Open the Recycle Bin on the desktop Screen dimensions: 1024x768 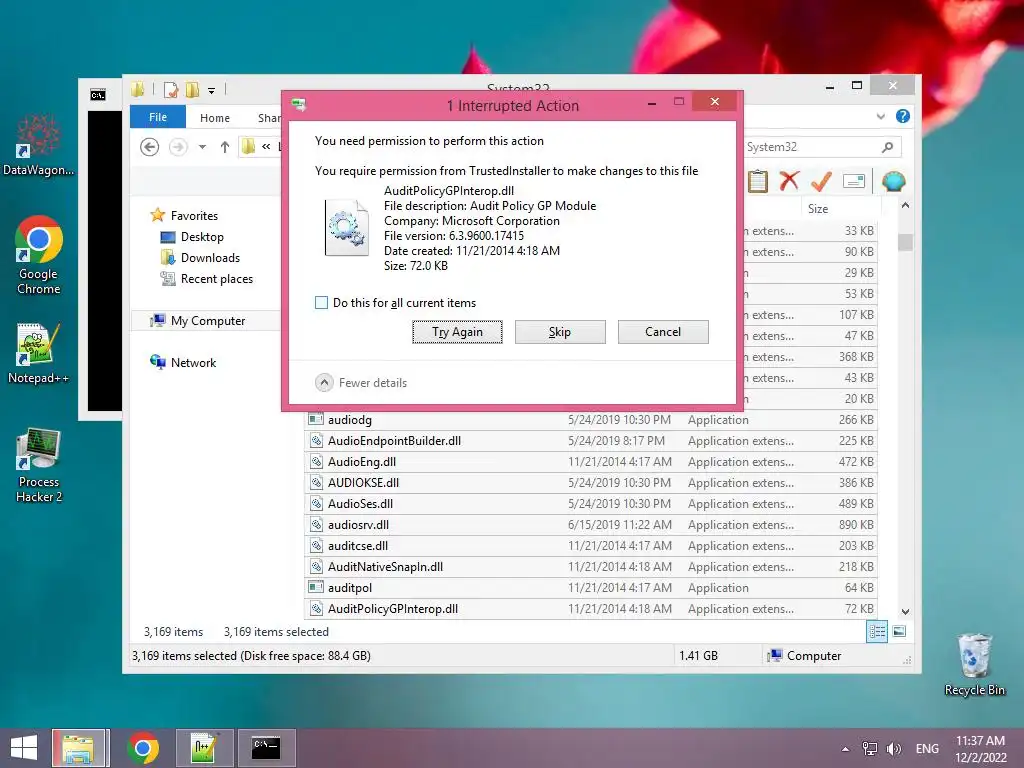974,664
